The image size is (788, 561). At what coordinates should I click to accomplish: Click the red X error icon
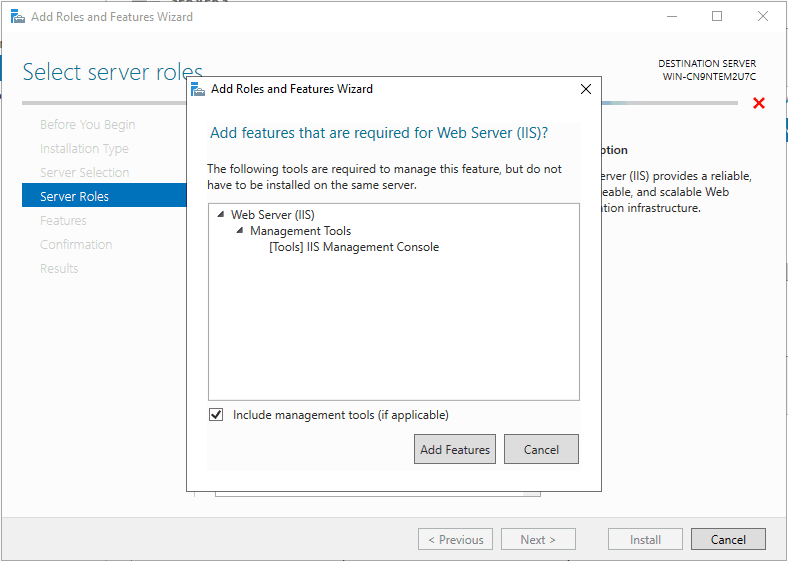759,103
